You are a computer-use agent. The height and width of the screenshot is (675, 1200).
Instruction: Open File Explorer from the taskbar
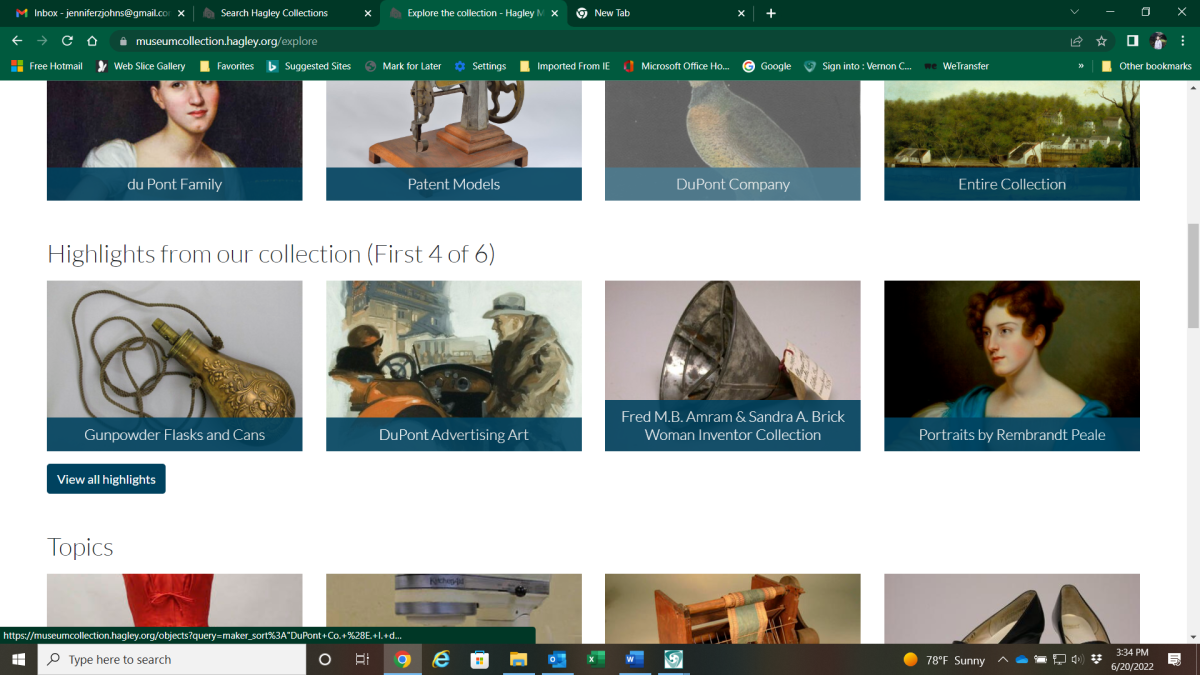518,659
